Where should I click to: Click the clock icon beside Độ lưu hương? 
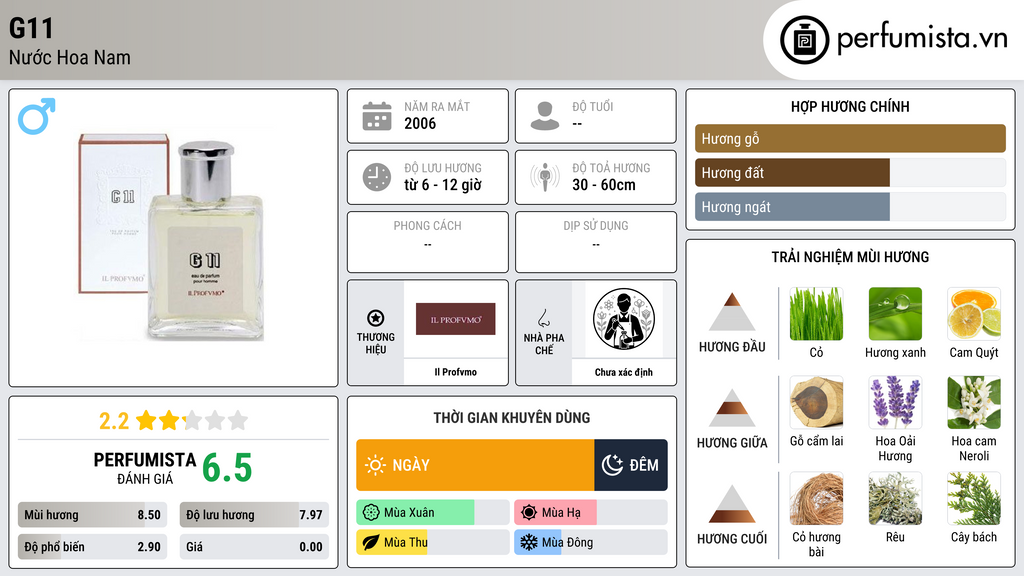click(x=377, y=177)
